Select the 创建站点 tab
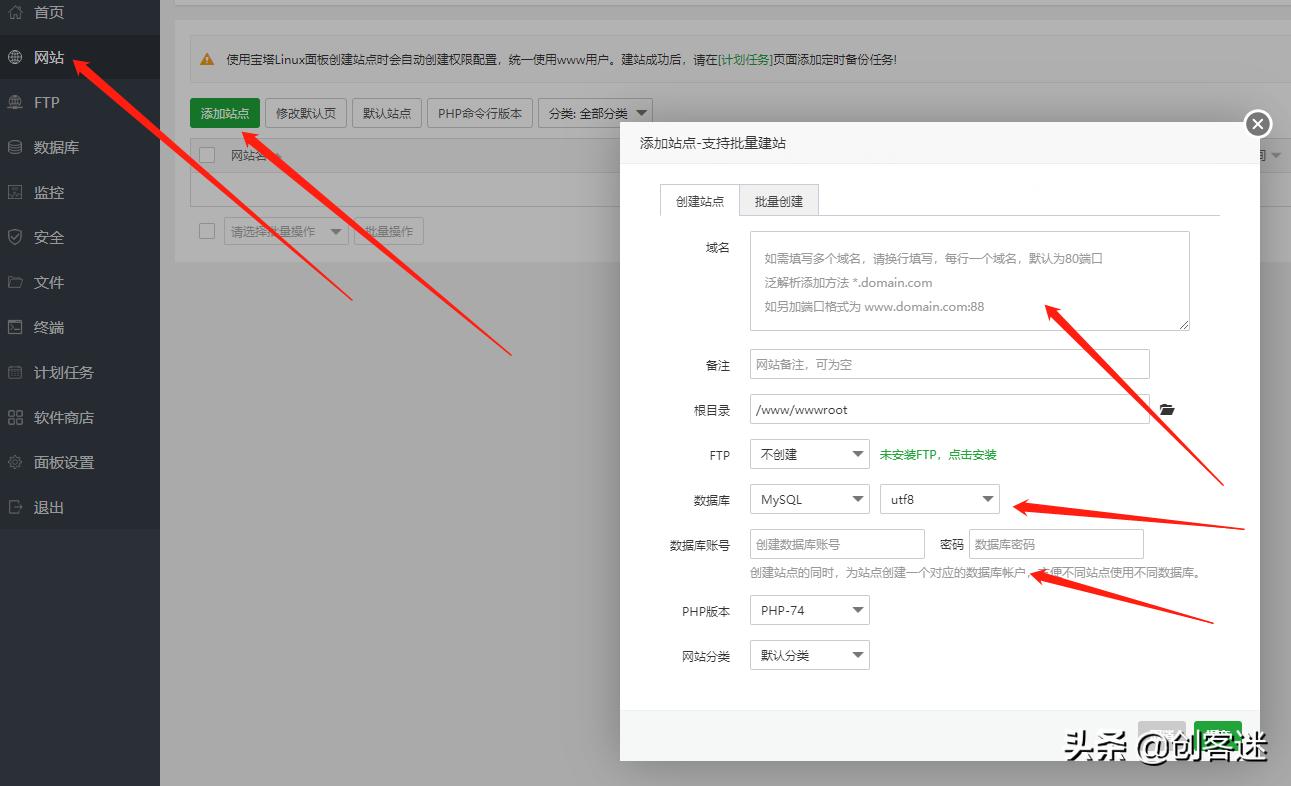The image size is (1291, 786). point(699,200)
